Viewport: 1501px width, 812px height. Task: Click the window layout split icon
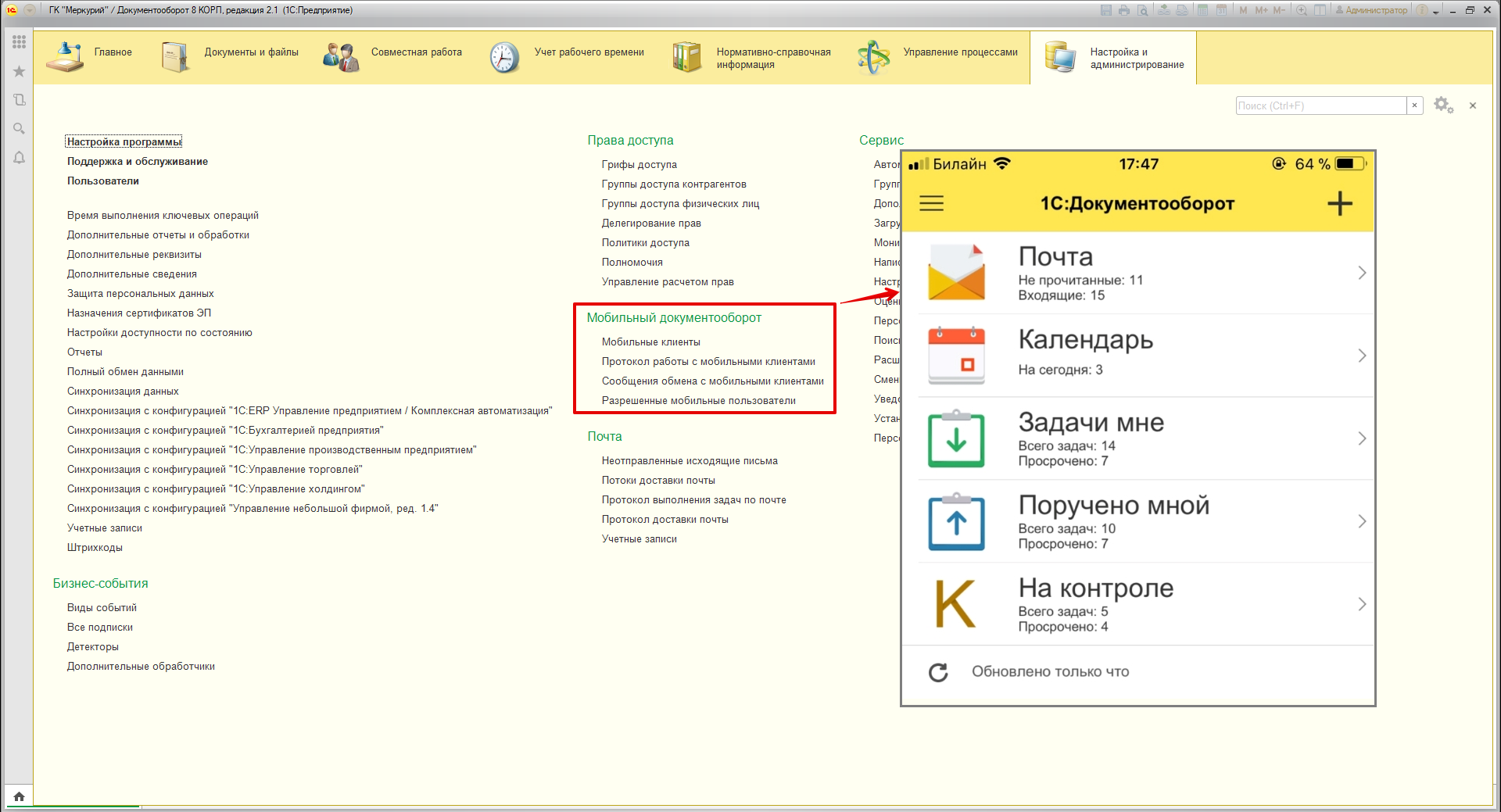point(1320,10)
